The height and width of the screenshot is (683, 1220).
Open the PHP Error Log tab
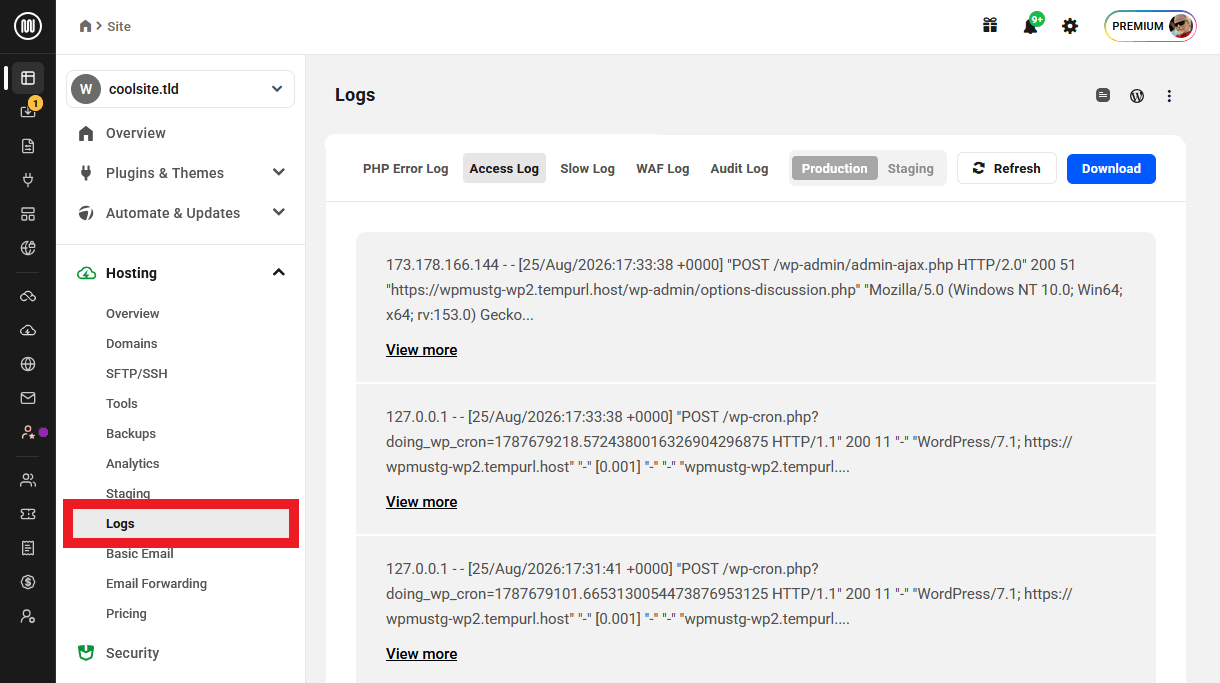pyautogui.click(x=405, y=168)
